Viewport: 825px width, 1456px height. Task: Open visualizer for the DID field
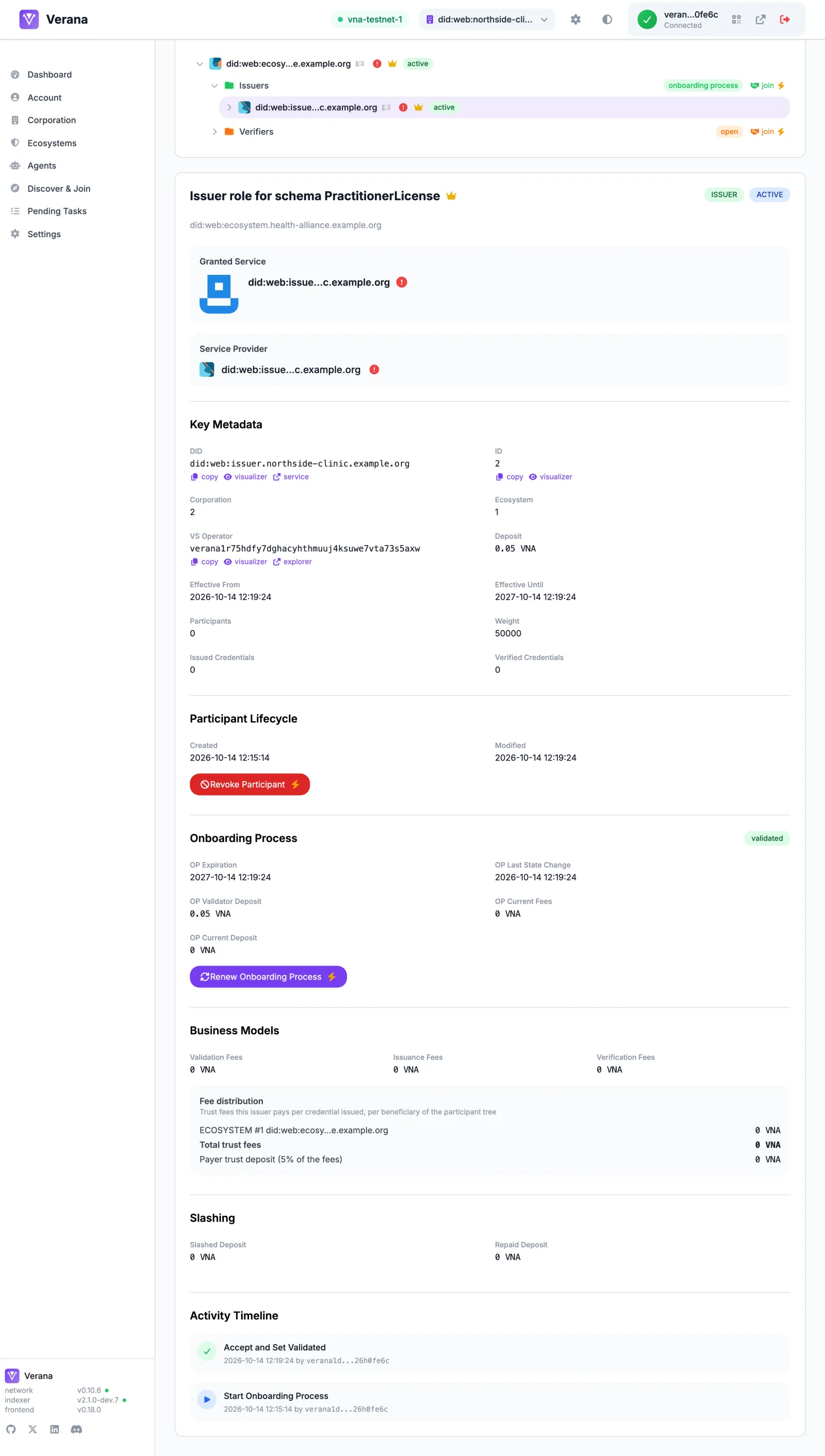click(x=245, y=477)
